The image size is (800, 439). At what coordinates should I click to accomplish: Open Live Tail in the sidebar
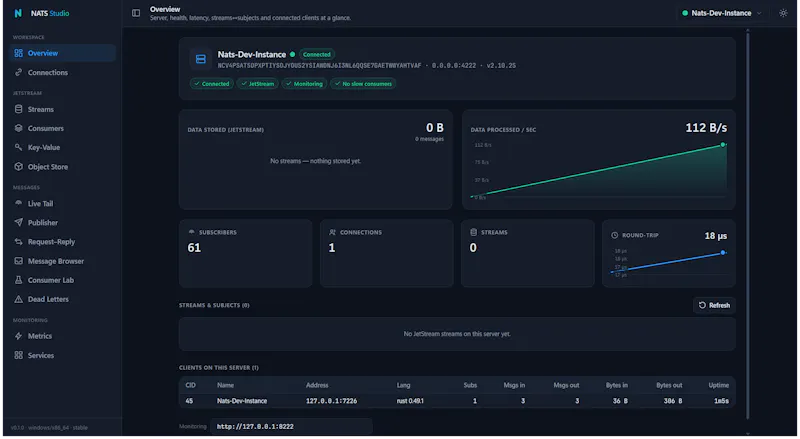click(x=62, y=204)
